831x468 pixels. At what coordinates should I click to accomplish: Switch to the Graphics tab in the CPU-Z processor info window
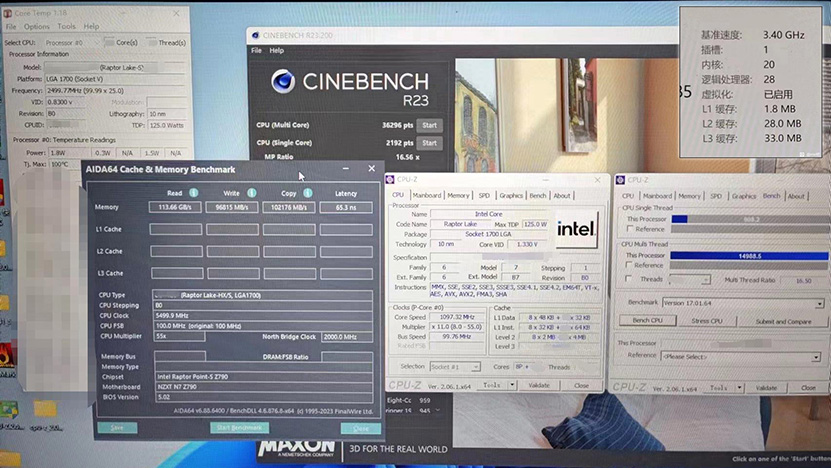point(511,196)
